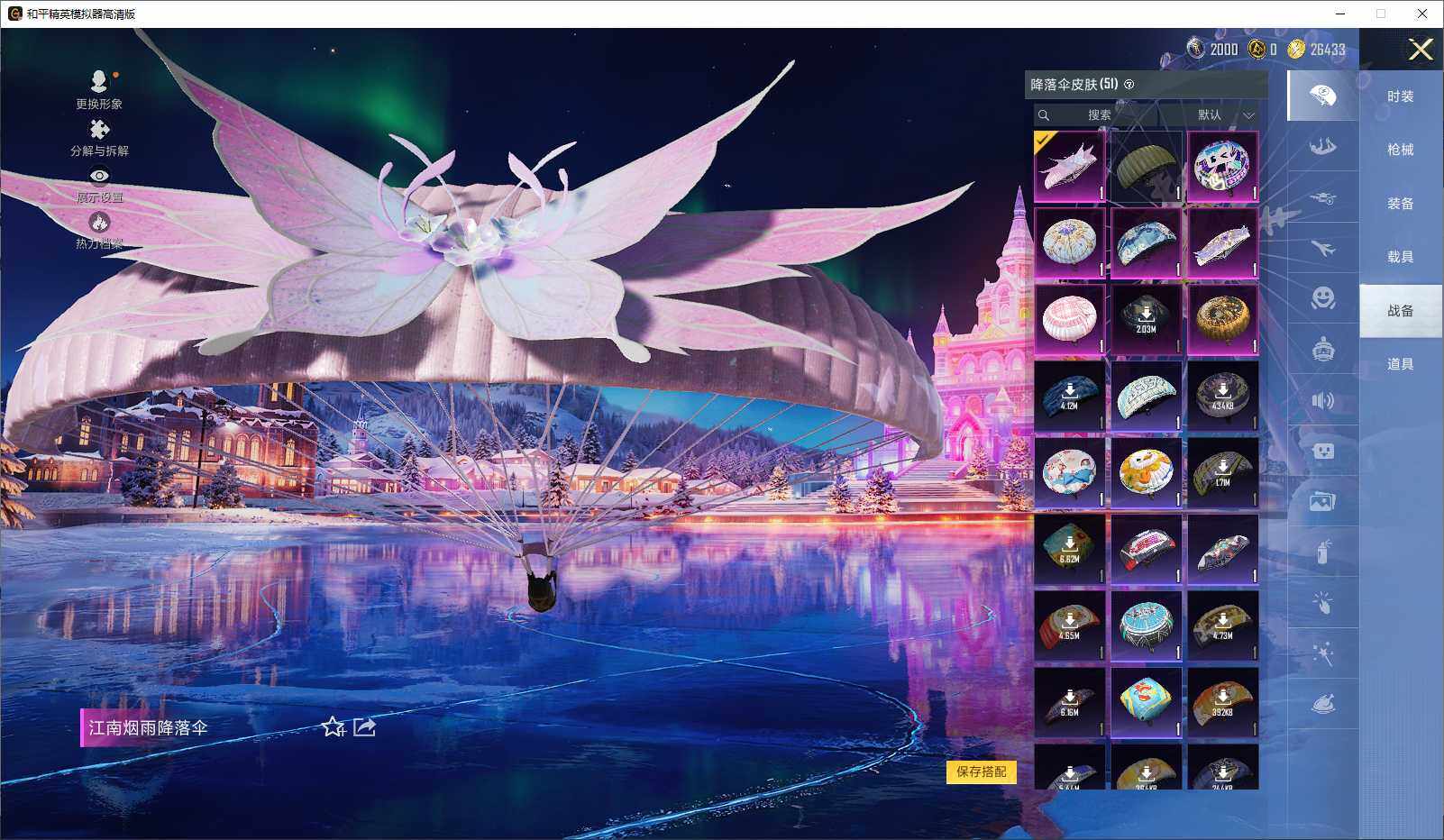Select the green default parachute thumbnail
The height and width of the screenshot is (840, 1444).
(x=1146, y=167)
